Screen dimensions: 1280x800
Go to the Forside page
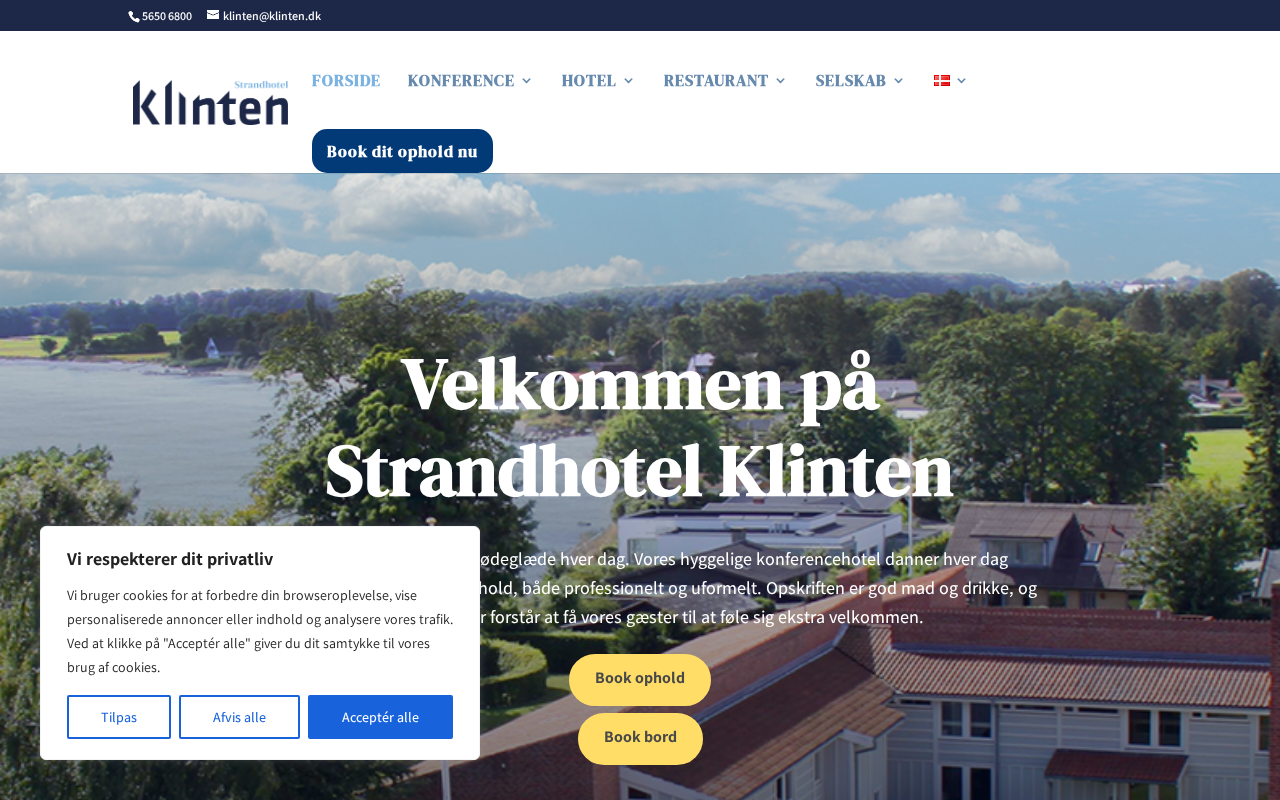[x=346, y=81]
